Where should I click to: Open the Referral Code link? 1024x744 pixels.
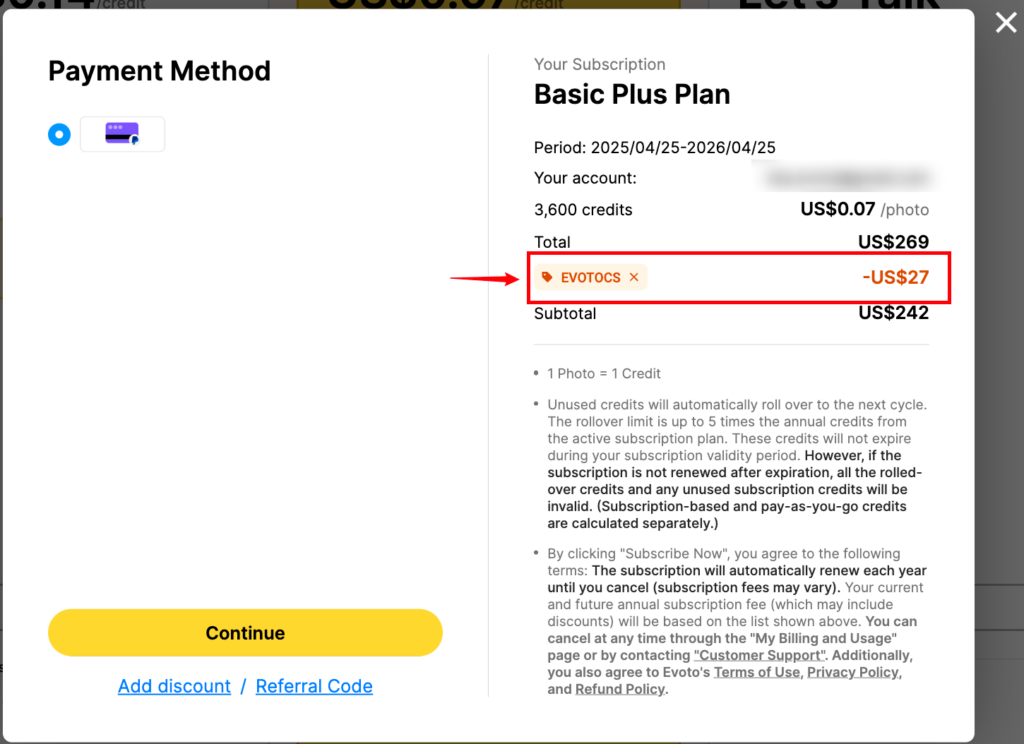pyautogui.click(x=314, y=686)
